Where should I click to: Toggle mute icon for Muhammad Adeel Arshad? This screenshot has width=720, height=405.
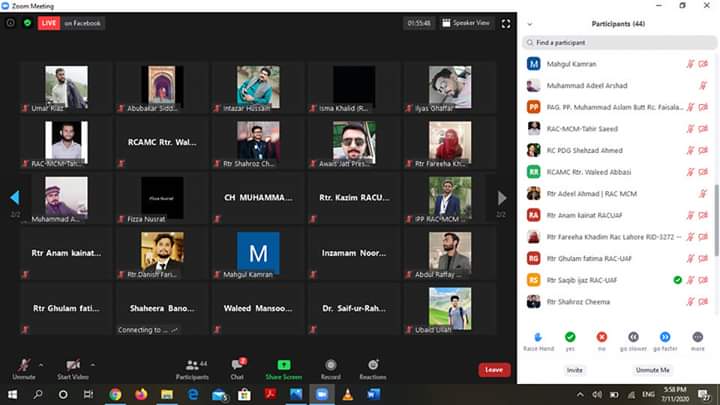(703, 85)
